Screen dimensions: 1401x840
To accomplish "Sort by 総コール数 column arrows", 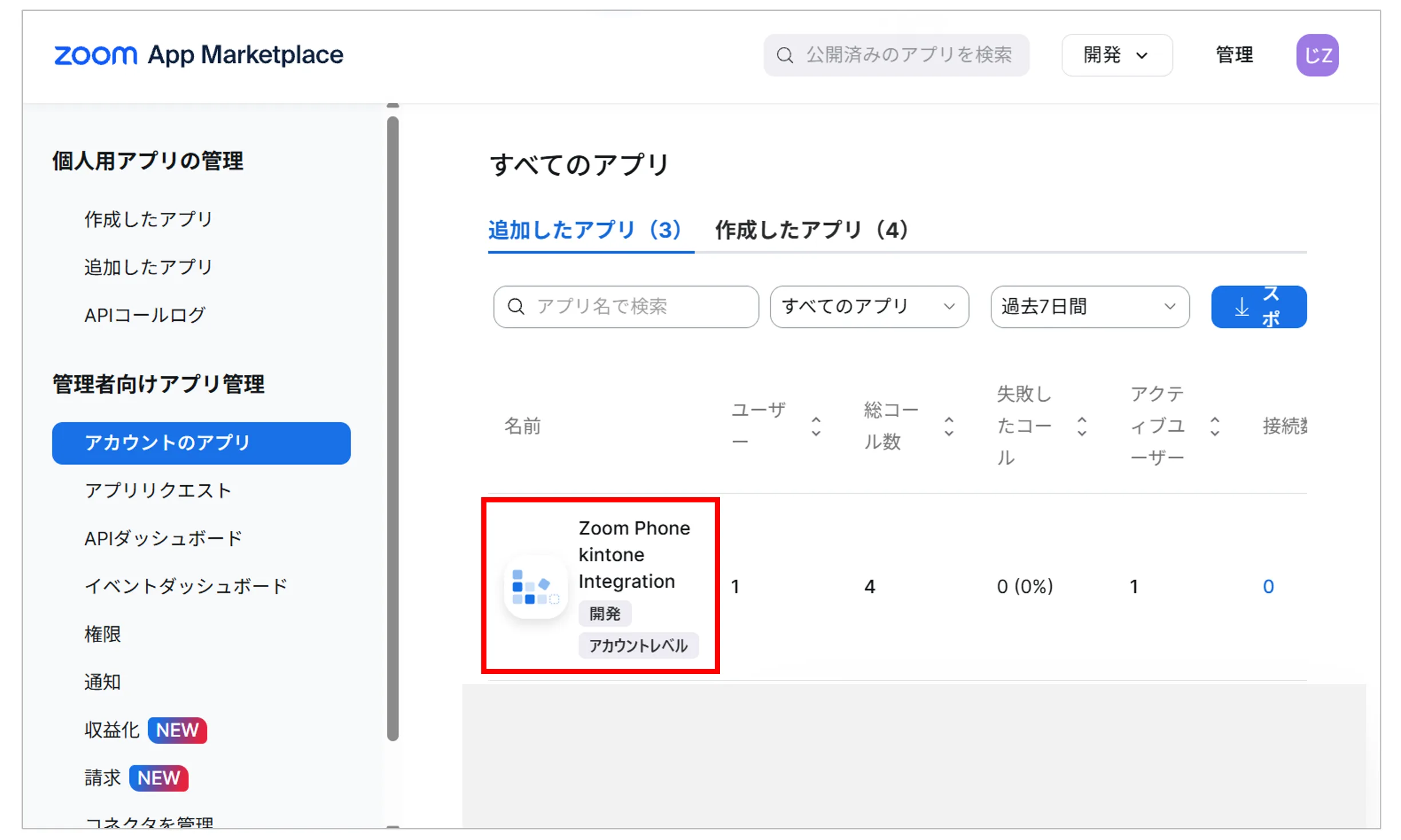I will [x=949, y=426].
